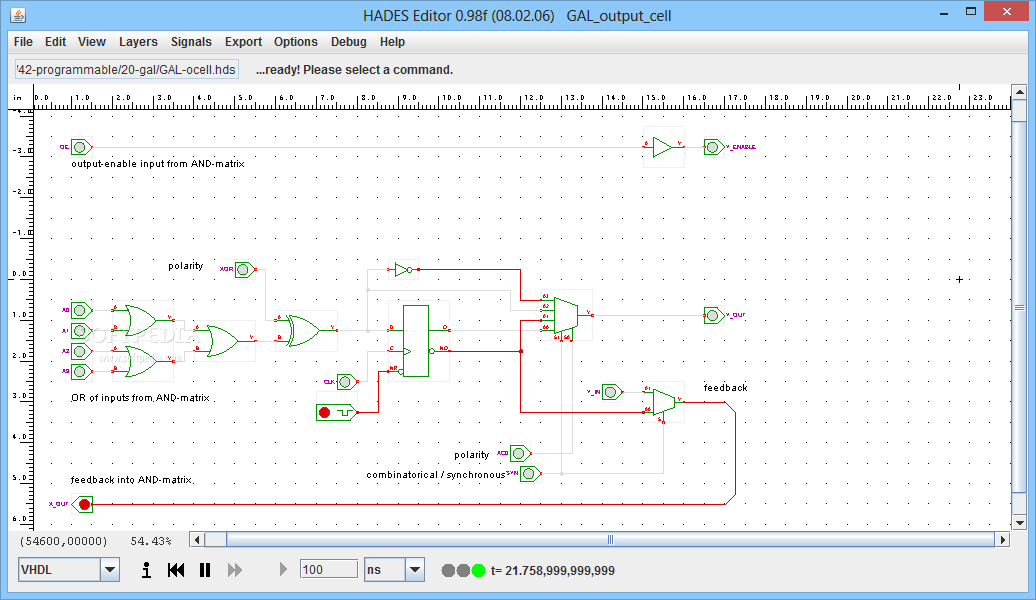The height and width of the screenshot is (600, 1036).
Task: Click the simulator info icon
Action: click(x=146, y=570)
